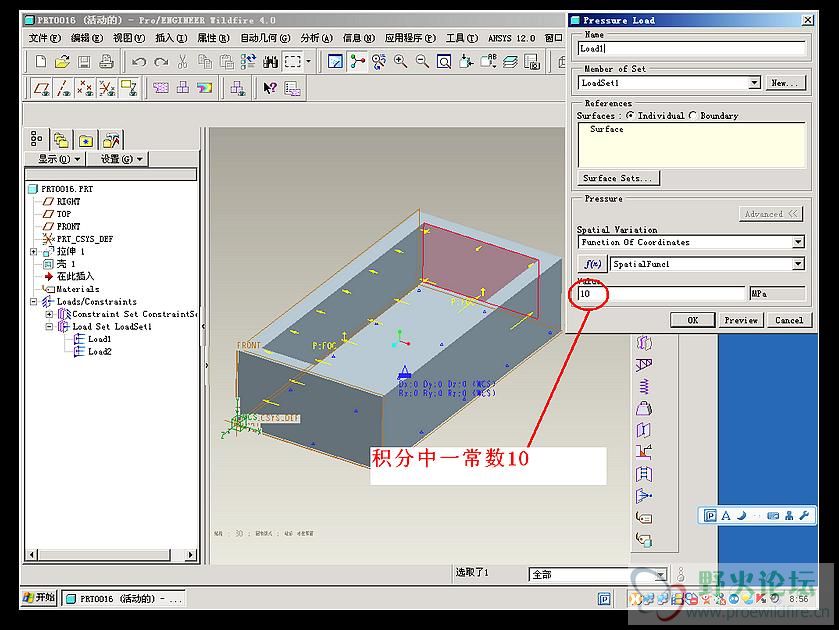Click OK in the Pressure Load dialog

pos(693,320)
